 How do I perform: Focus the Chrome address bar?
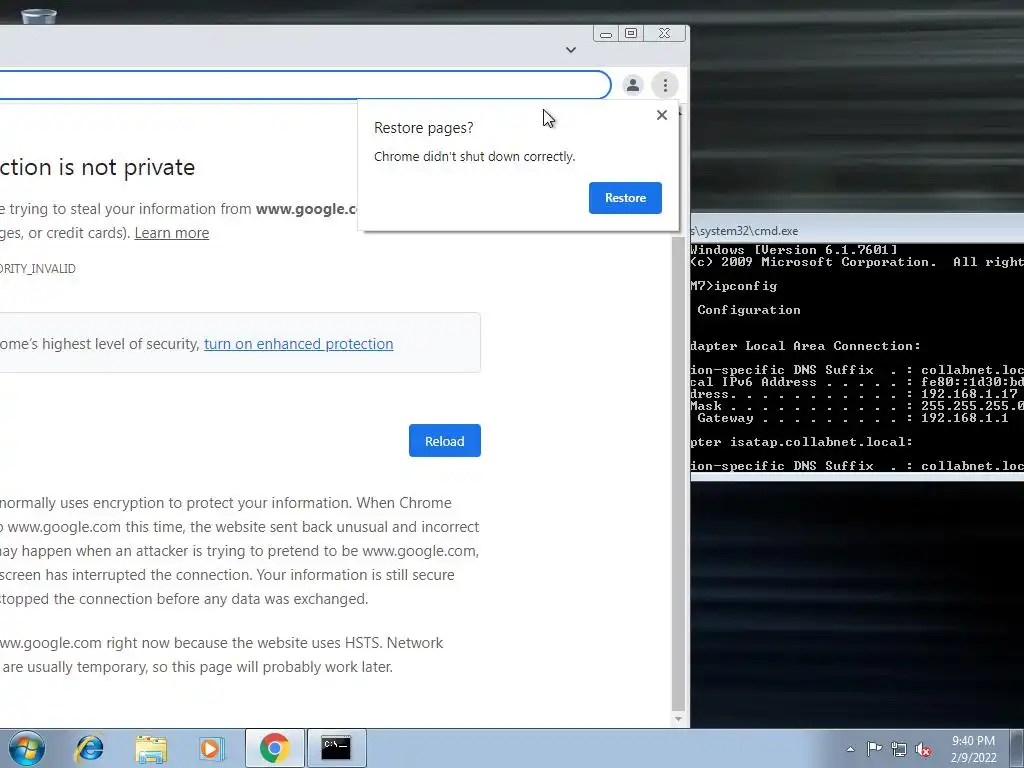pos(304,85)
